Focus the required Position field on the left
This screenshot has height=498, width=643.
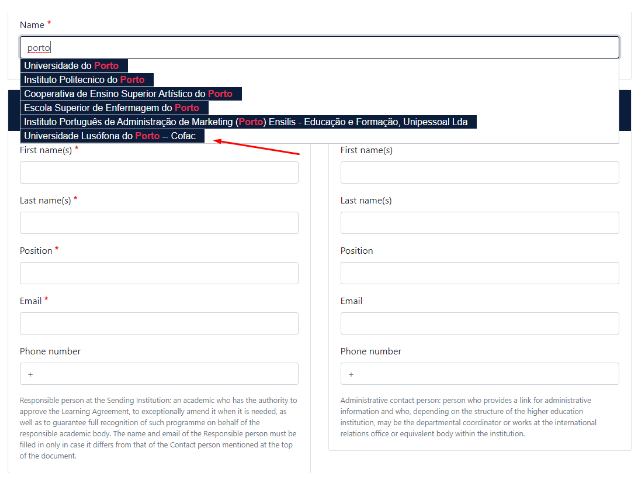tap(159, 273)
